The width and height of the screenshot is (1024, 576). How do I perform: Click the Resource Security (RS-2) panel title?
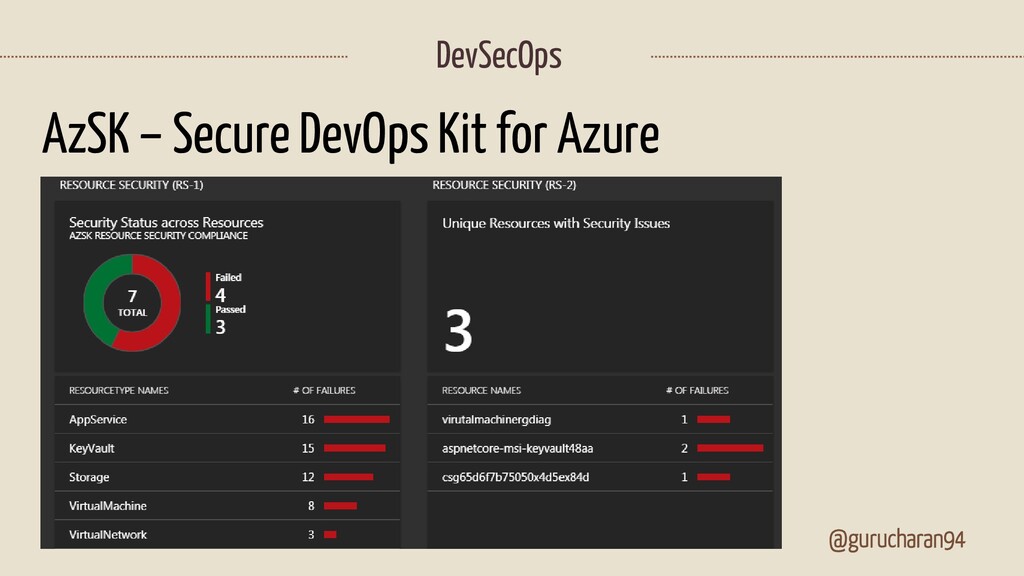coord(504,185)
